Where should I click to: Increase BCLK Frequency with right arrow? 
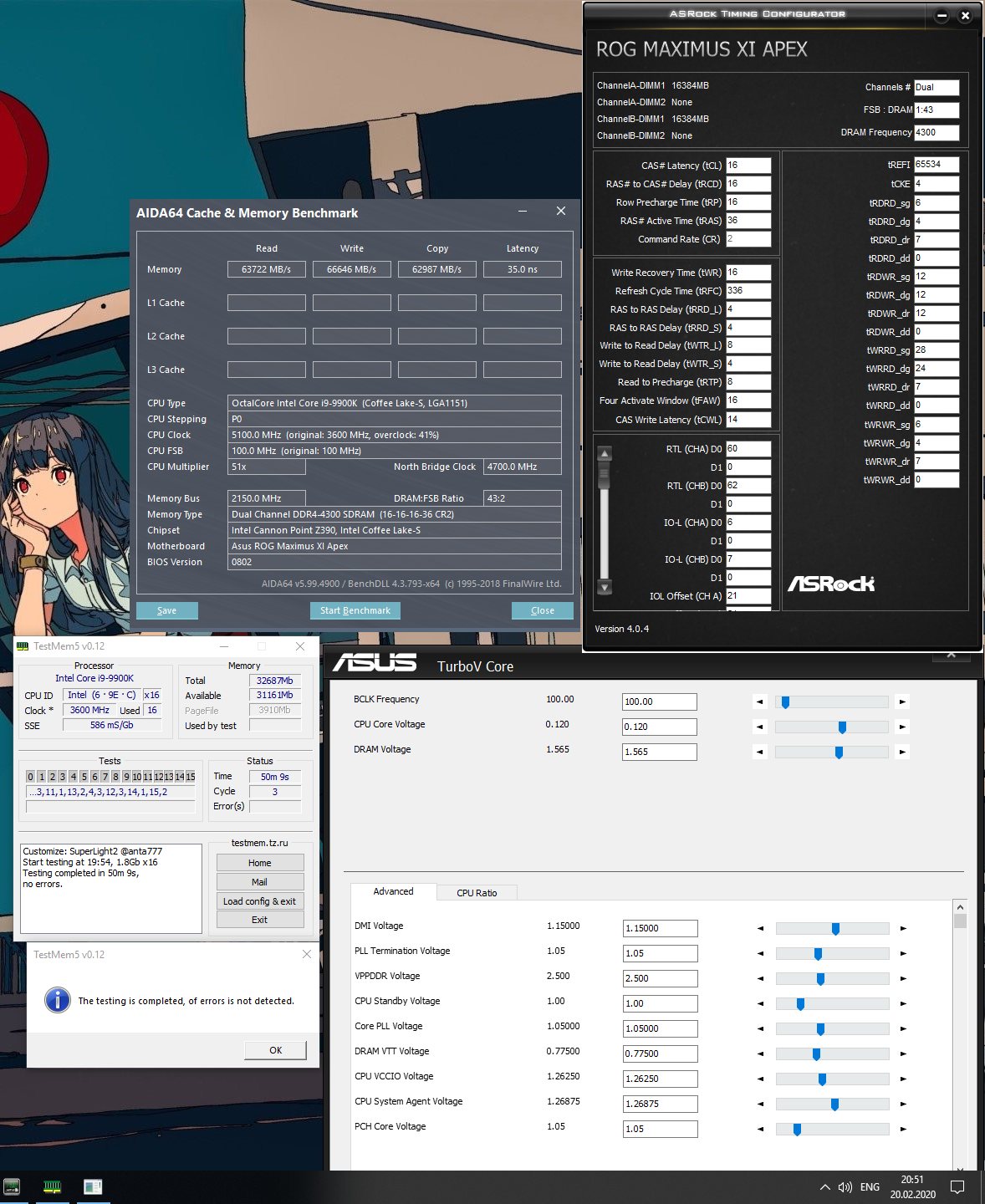[902, 702]
